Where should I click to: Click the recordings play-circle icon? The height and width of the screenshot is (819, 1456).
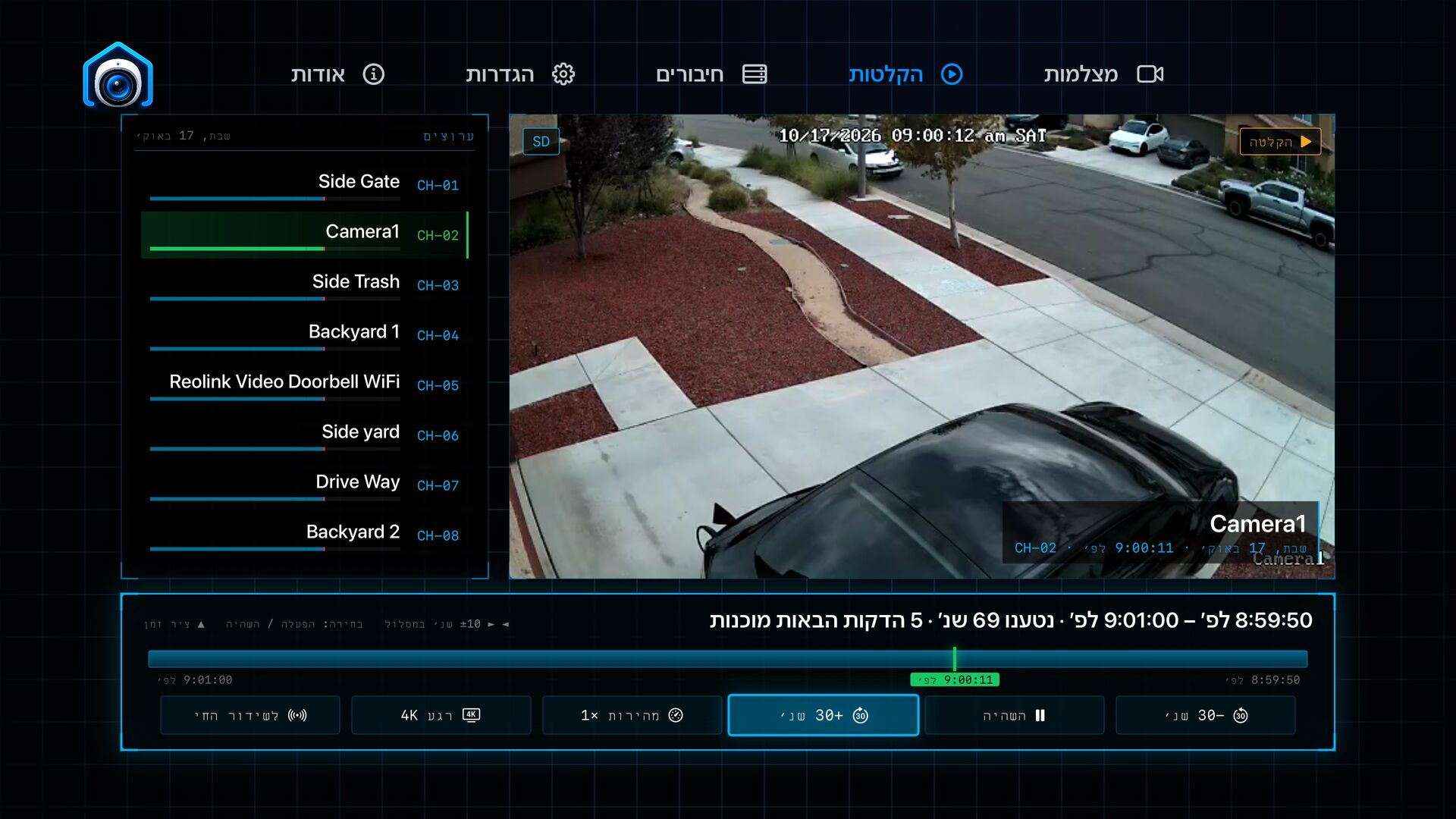coord(952,74)
